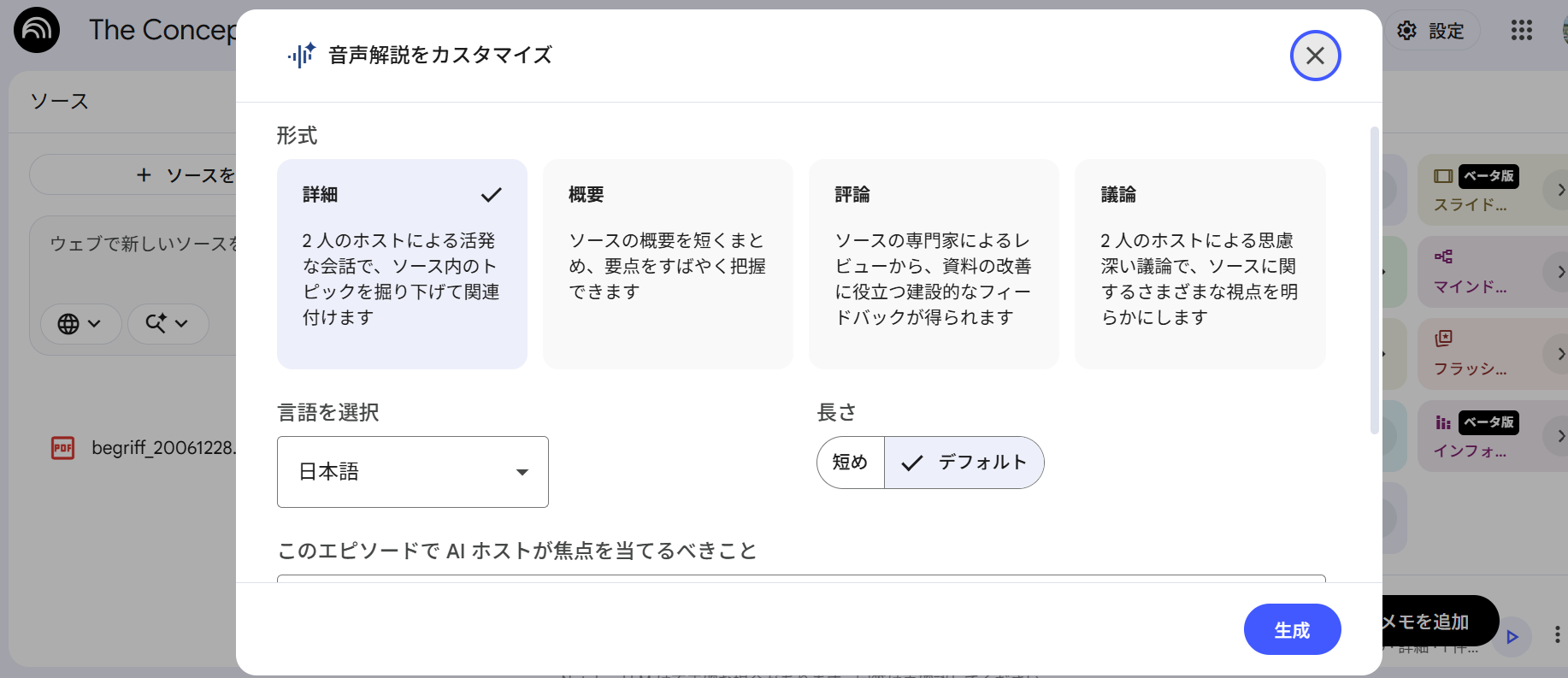Click the ソース panel header
The width and height of the screenshot is (1568, 678).
[59, 101]
